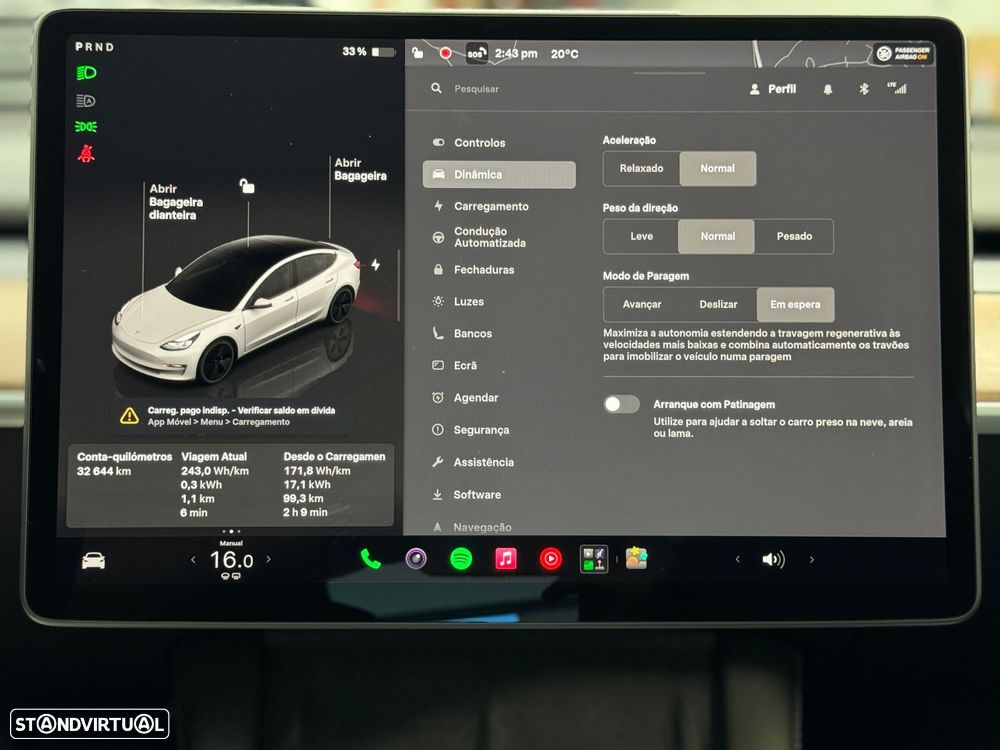Increase cabin temperature with right arrow
The height and width of the screenshot is (750, 1000).
pyautogui.click(x=268, y=559)
